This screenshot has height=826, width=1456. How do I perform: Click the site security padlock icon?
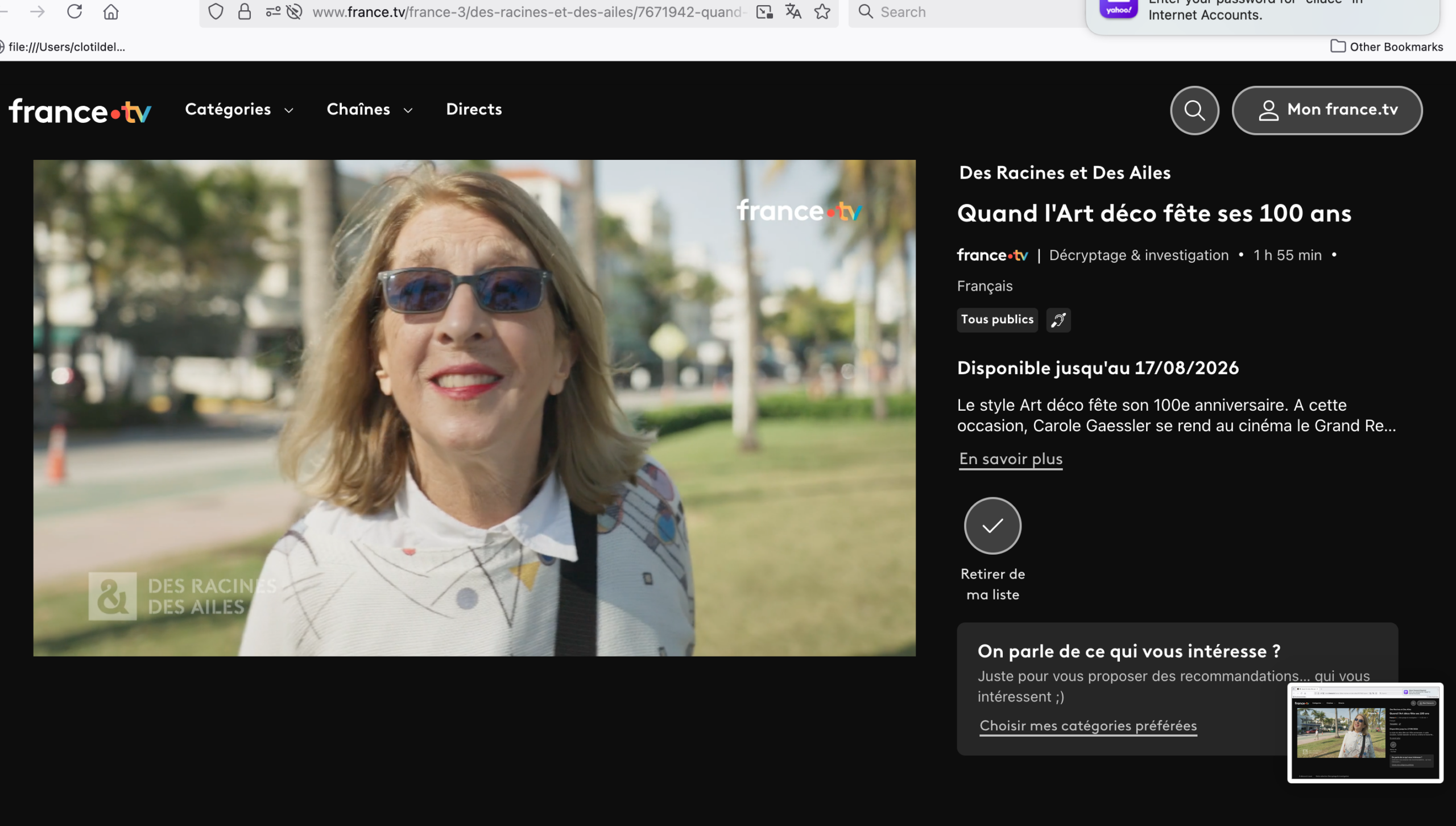(245, 11)
